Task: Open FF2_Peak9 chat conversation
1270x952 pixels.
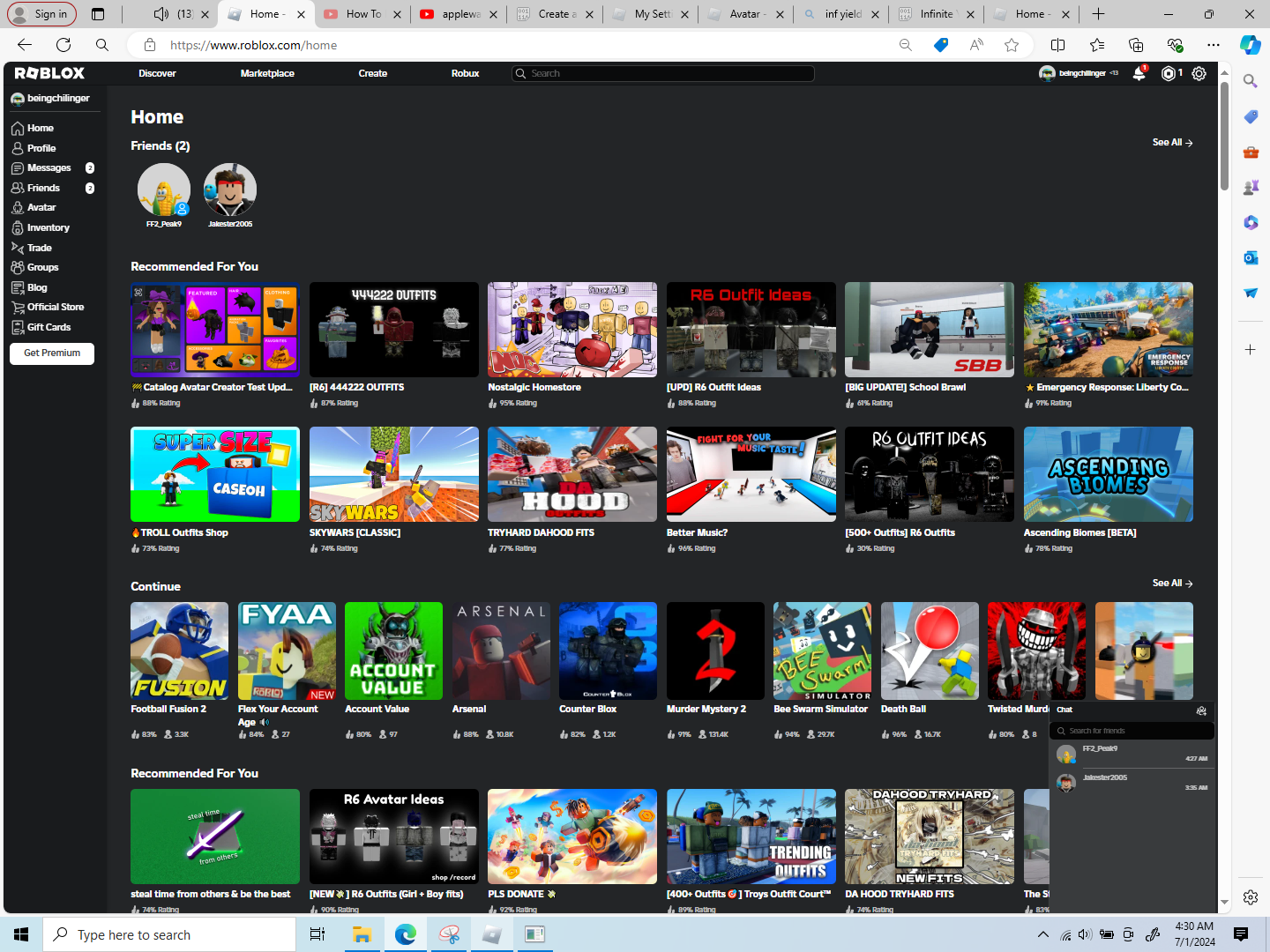Action: tap(1132, 754)
